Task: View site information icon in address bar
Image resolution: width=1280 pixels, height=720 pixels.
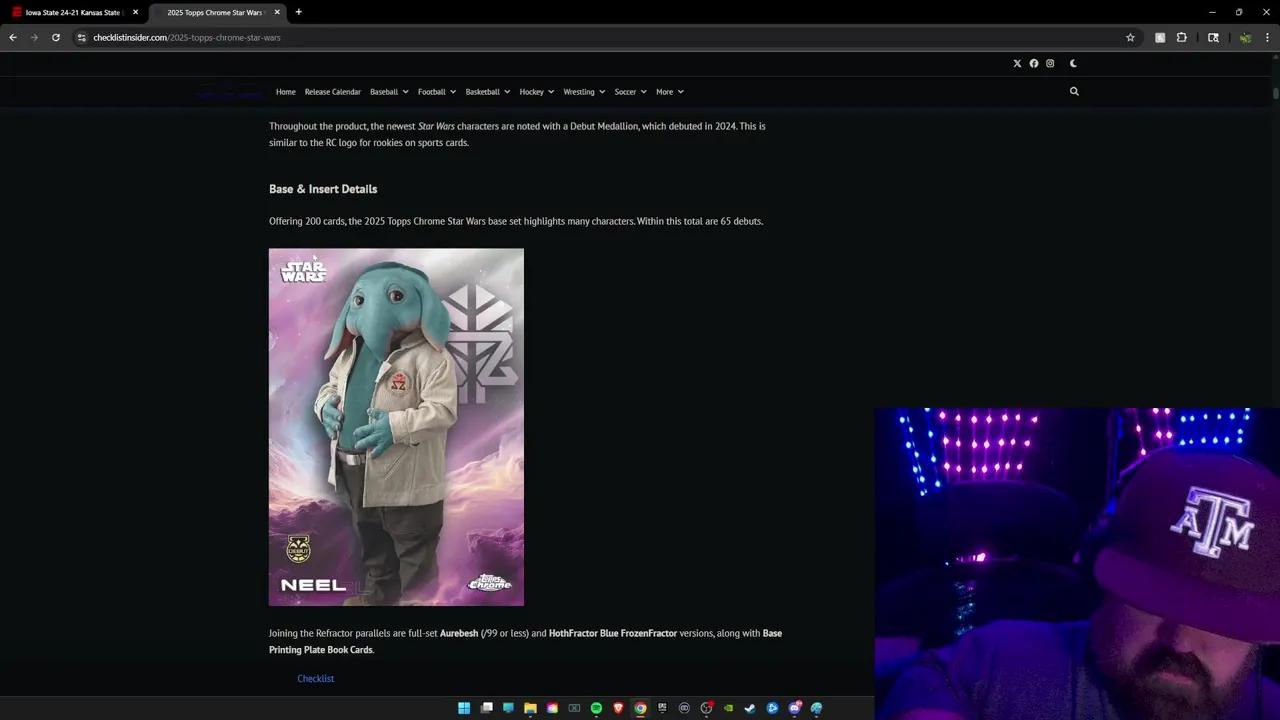Action: click(x=82, y=37)
